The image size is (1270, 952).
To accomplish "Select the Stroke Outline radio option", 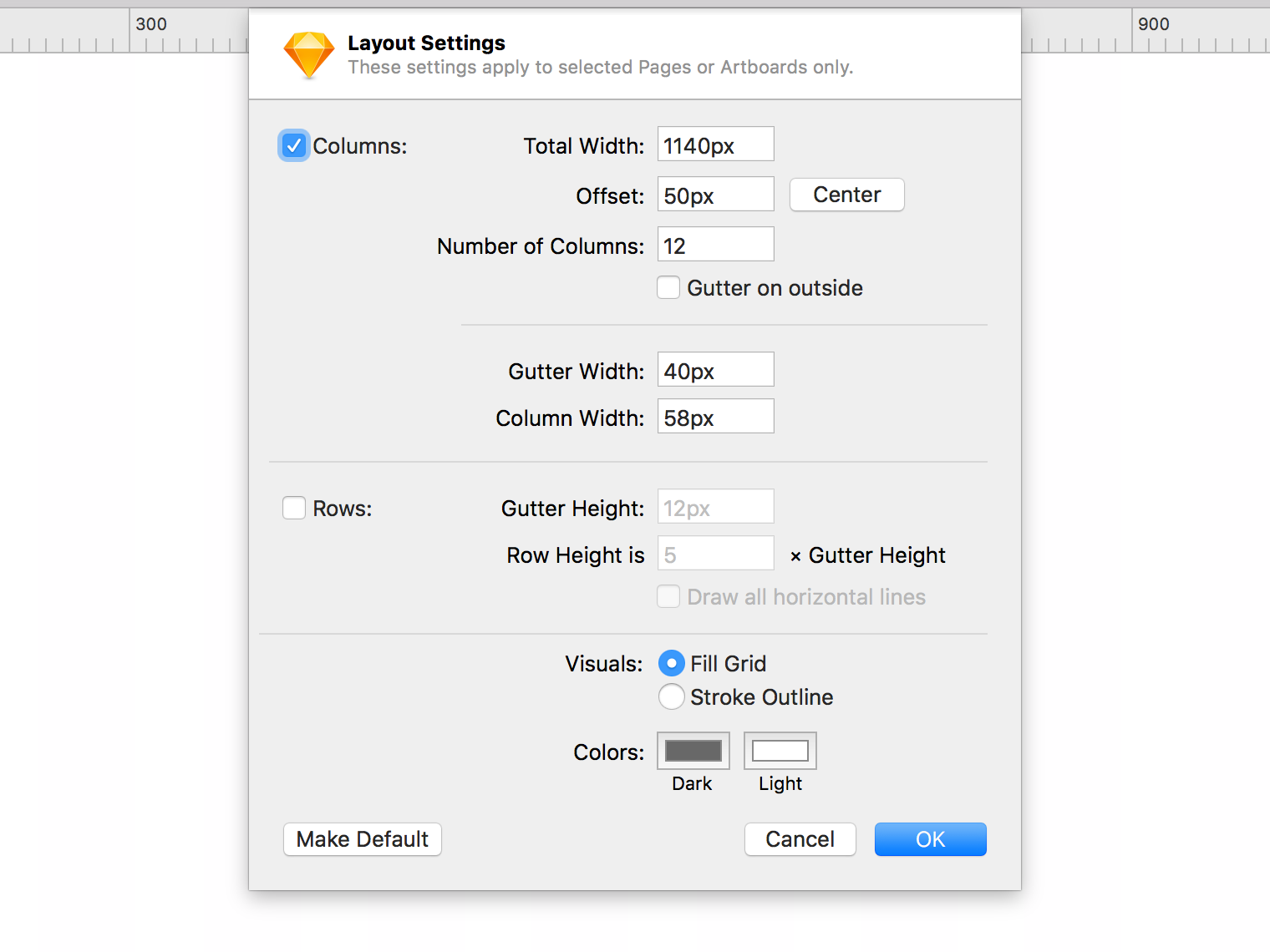I will 671,697.
